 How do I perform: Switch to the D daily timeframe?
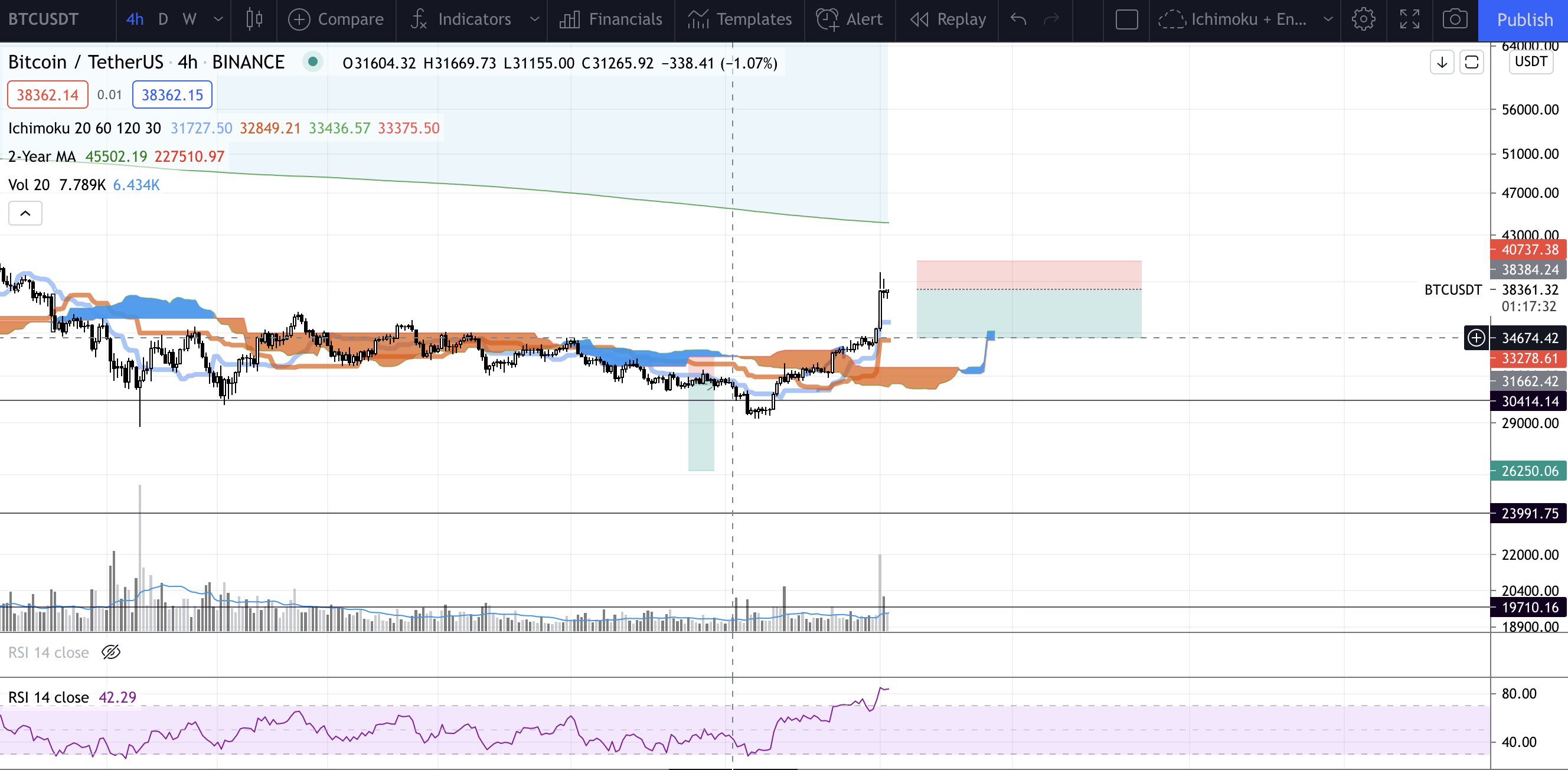click(162, 19)
